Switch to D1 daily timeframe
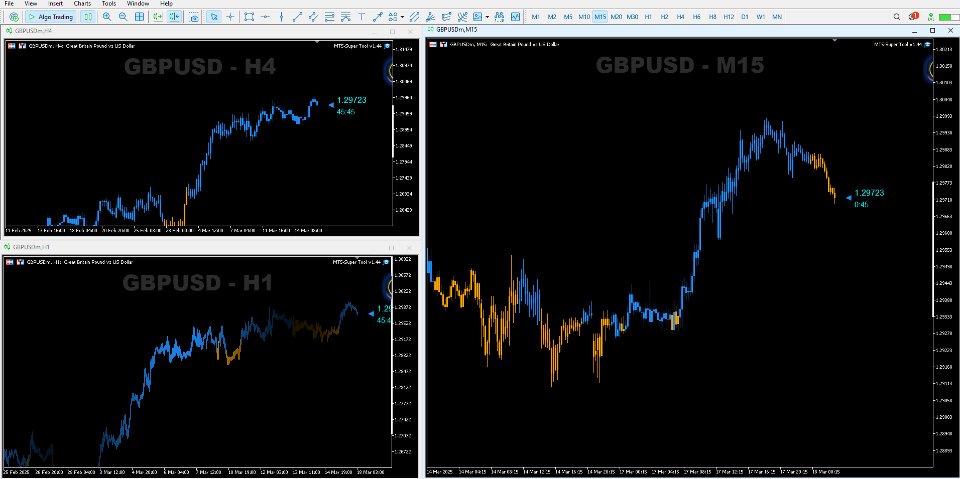Screen dimensions: 960x479 click(x=744, y=17)
